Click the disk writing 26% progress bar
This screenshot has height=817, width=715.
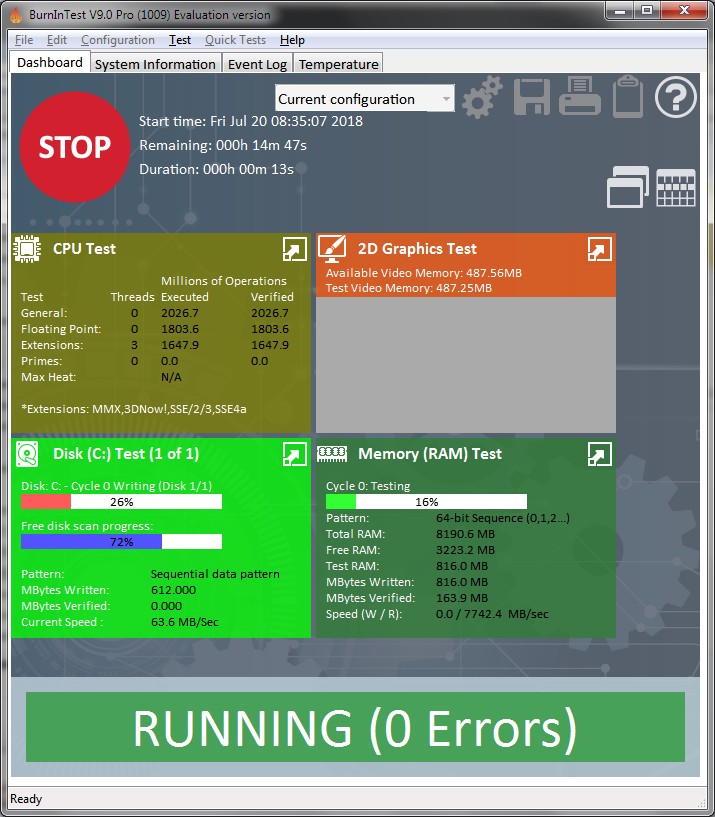[x=121, y=502]
